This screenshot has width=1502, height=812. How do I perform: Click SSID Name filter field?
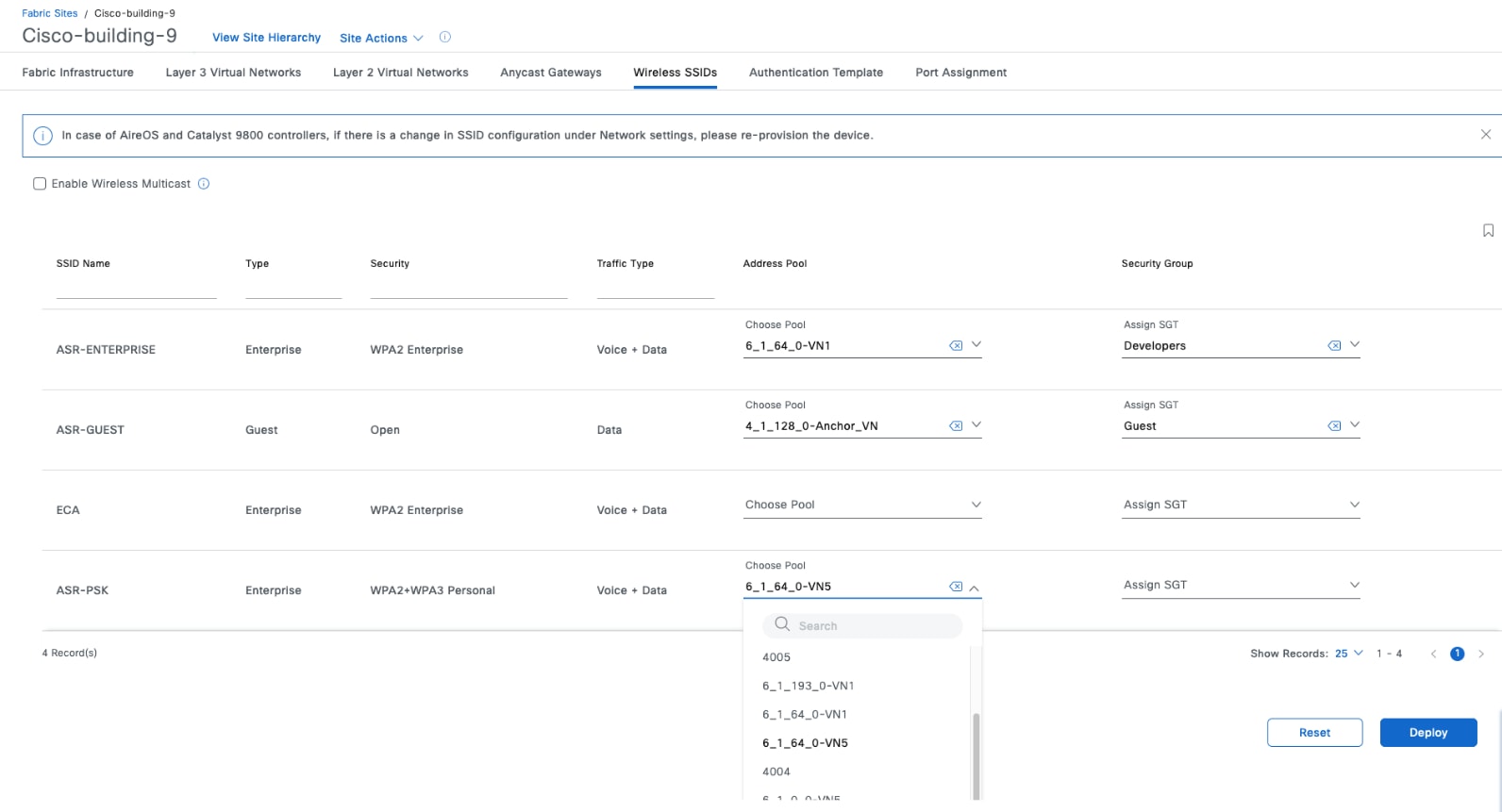137,290
